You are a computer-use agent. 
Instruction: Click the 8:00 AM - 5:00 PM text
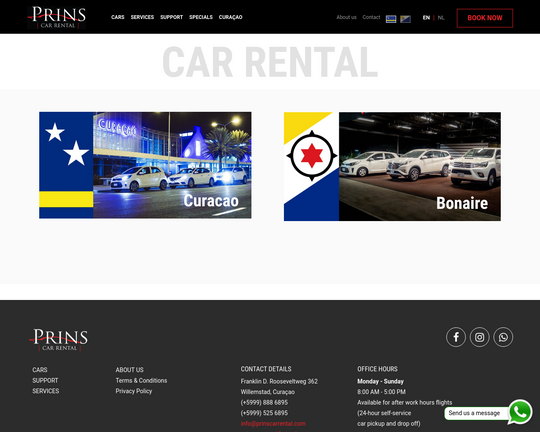click(381, 392)
